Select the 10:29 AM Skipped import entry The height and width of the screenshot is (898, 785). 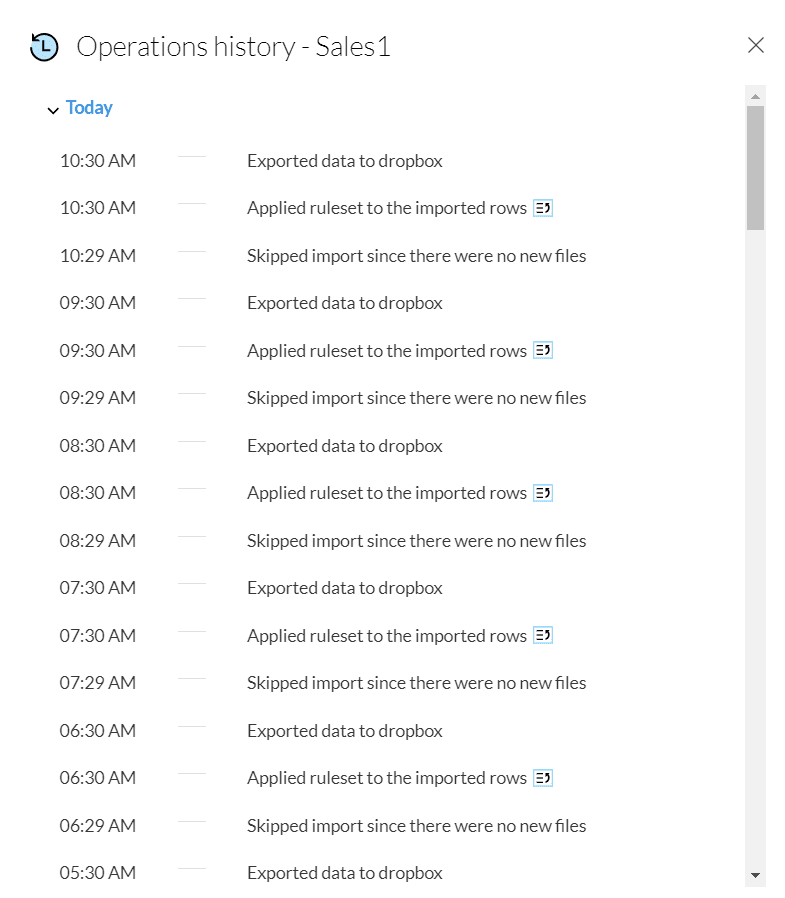click(416, 256)
